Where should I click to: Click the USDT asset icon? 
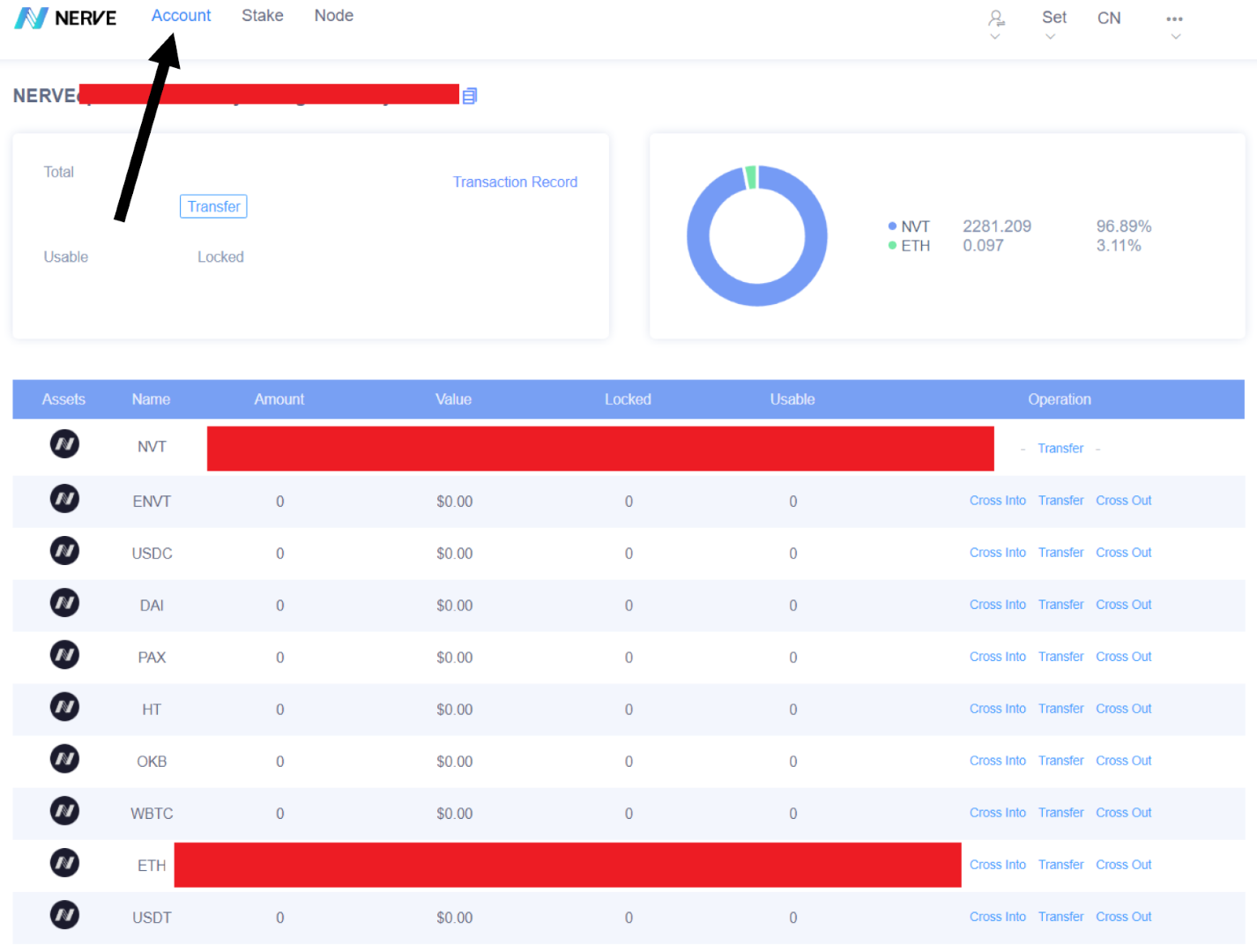tap(64, 915)
